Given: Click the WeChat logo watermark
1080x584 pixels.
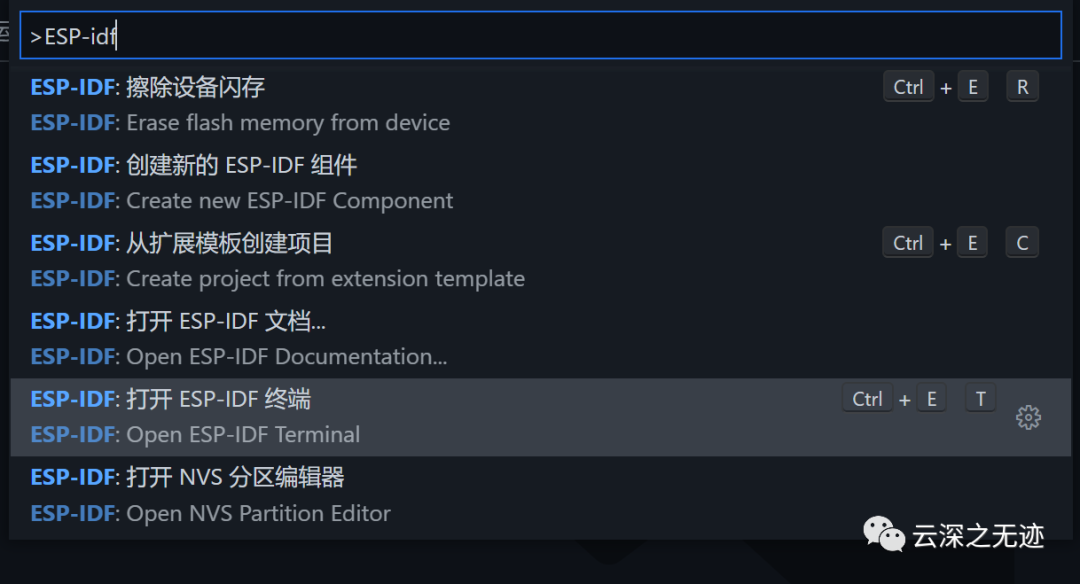Looking at the screenshot, I should coord(884,534).
